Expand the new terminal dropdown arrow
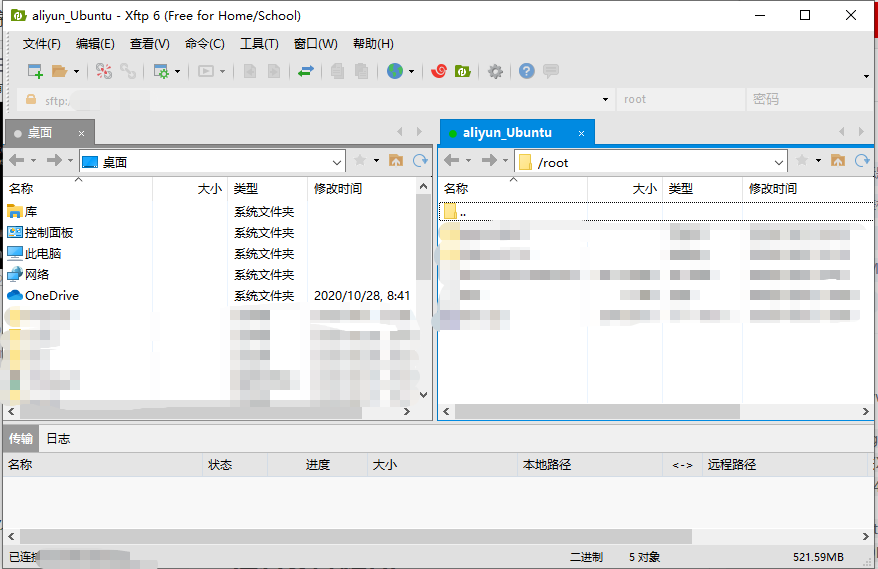Viewport: 878px width, 569px height. (x=222, y=72)
